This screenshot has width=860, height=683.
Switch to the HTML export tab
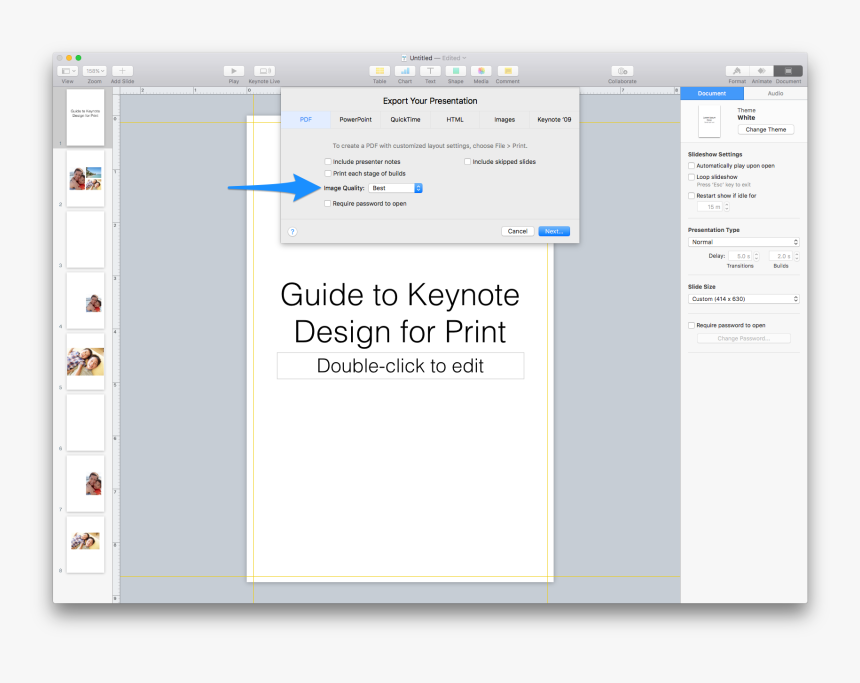point(455,120)
